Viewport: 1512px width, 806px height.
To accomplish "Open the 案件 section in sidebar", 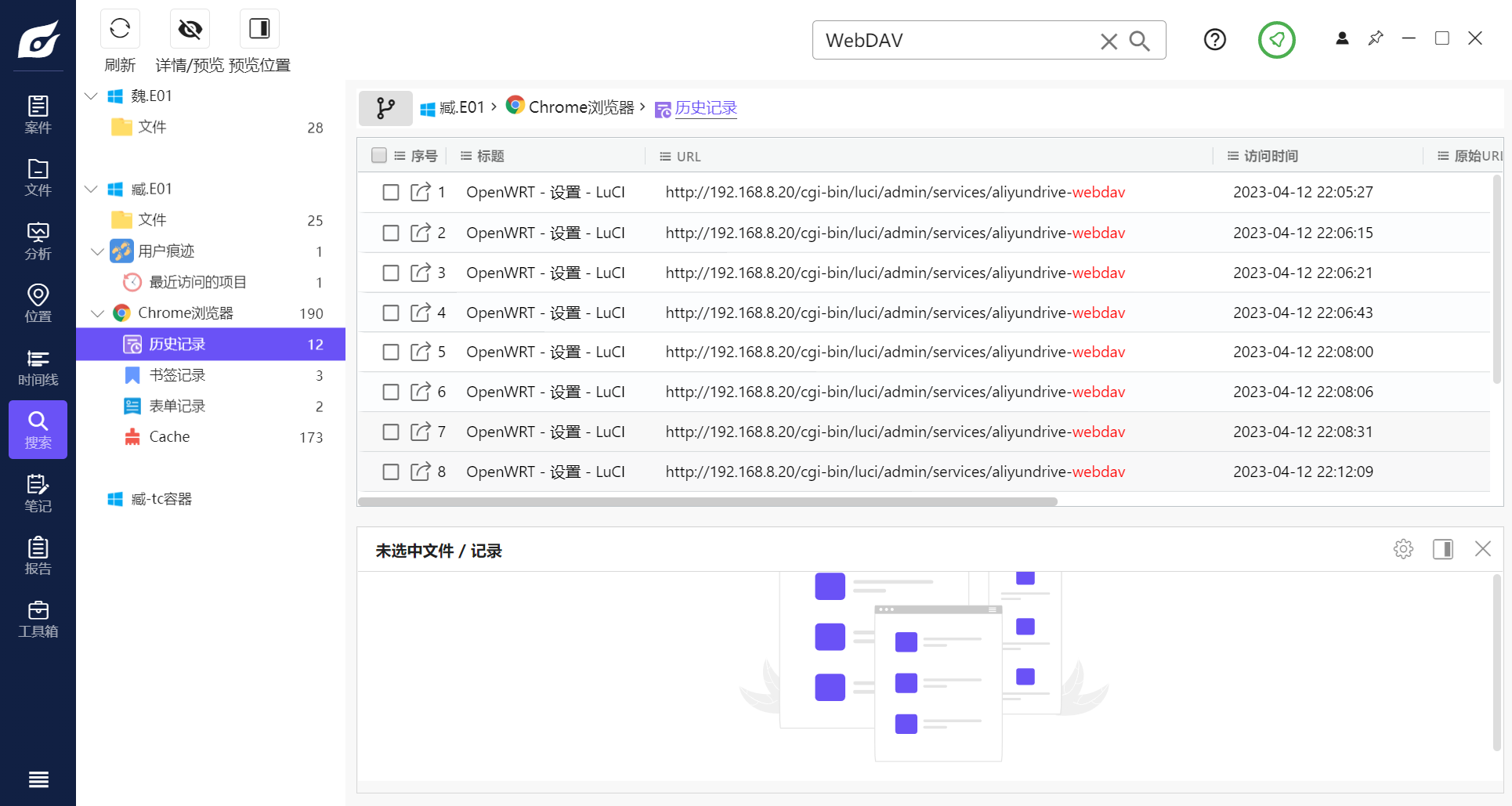I will coord(38,114).
